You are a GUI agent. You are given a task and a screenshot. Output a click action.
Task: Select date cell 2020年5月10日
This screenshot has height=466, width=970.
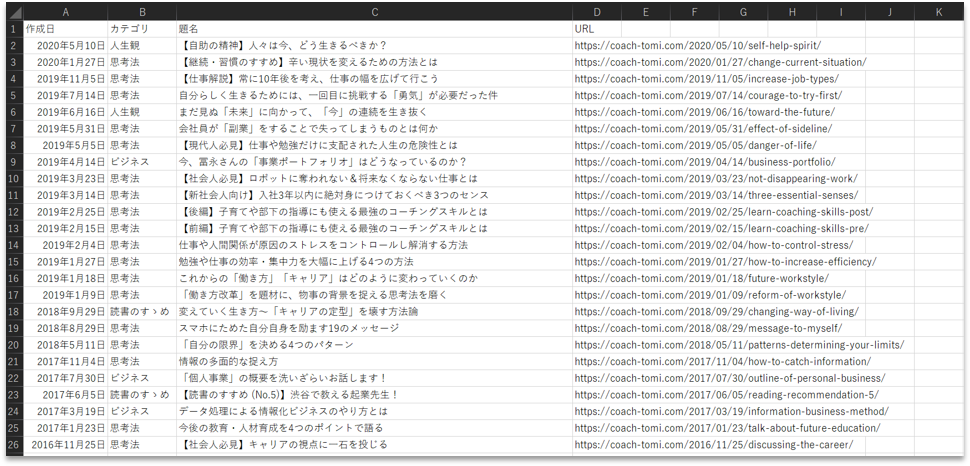pos(69,45)
